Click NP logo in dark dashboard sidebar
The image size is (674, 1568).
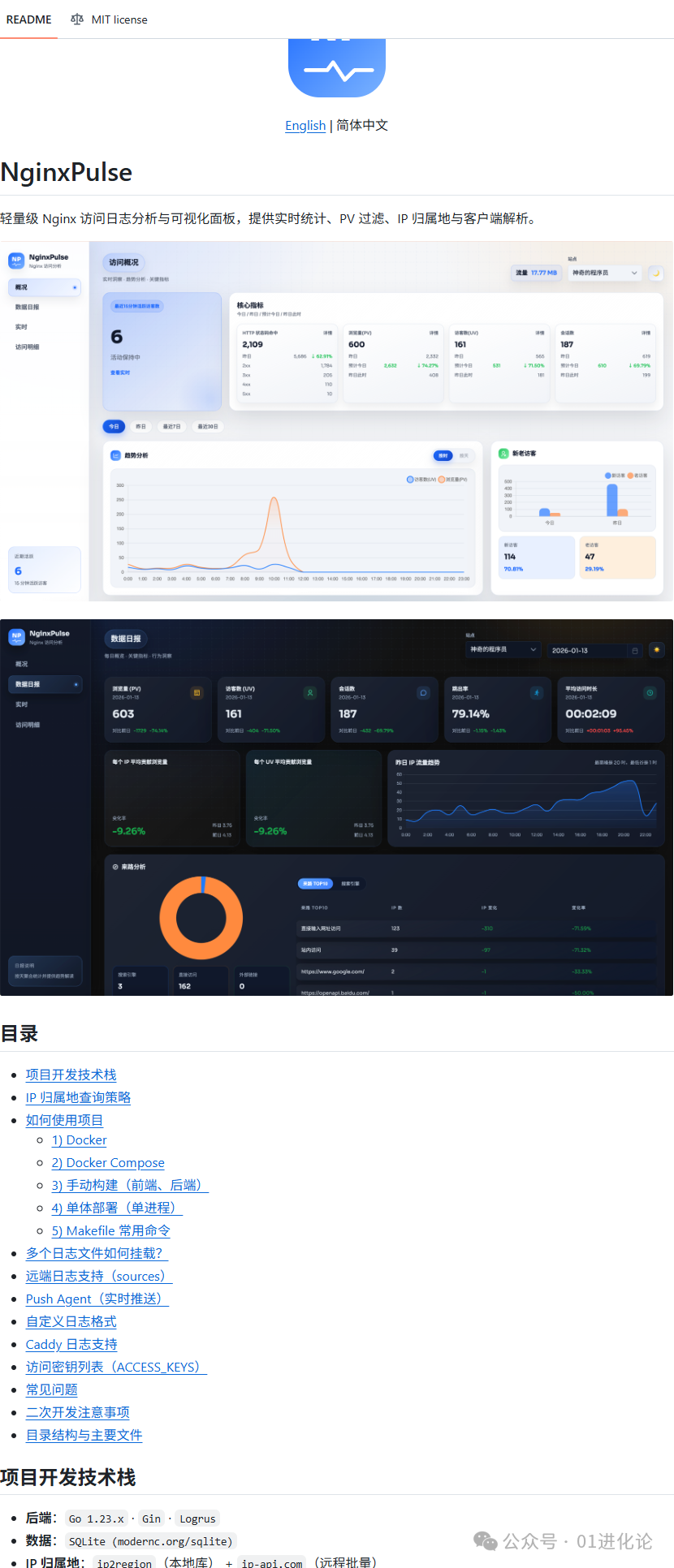coord(16,637)
